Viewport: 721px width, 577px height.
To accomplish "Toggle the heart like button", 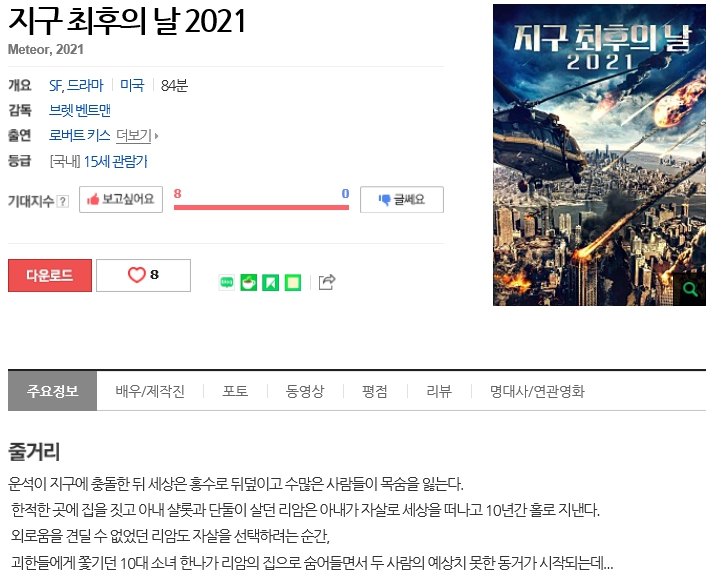I will (x=142, y=275).
